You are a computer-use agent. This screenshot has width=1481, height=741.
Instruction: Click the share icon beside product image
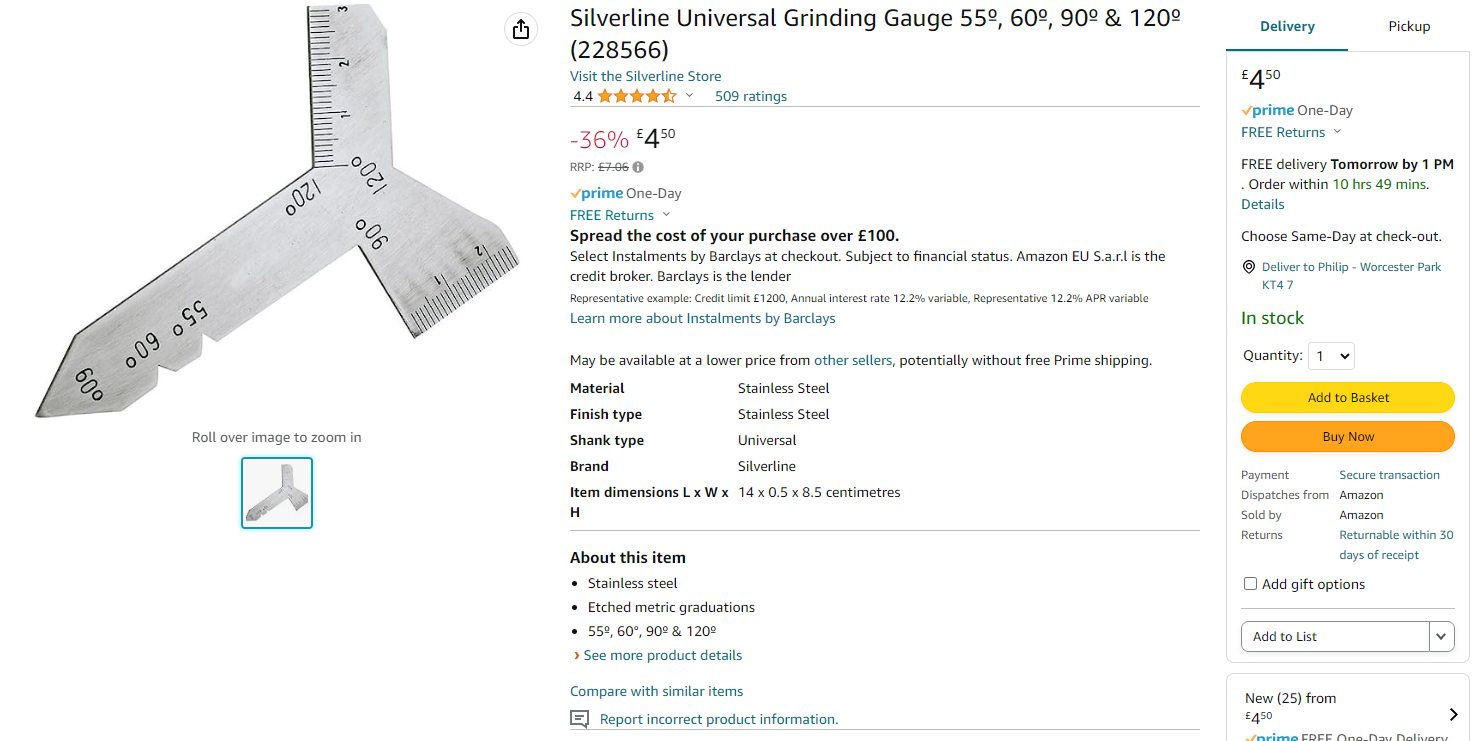tap(520, 30)
